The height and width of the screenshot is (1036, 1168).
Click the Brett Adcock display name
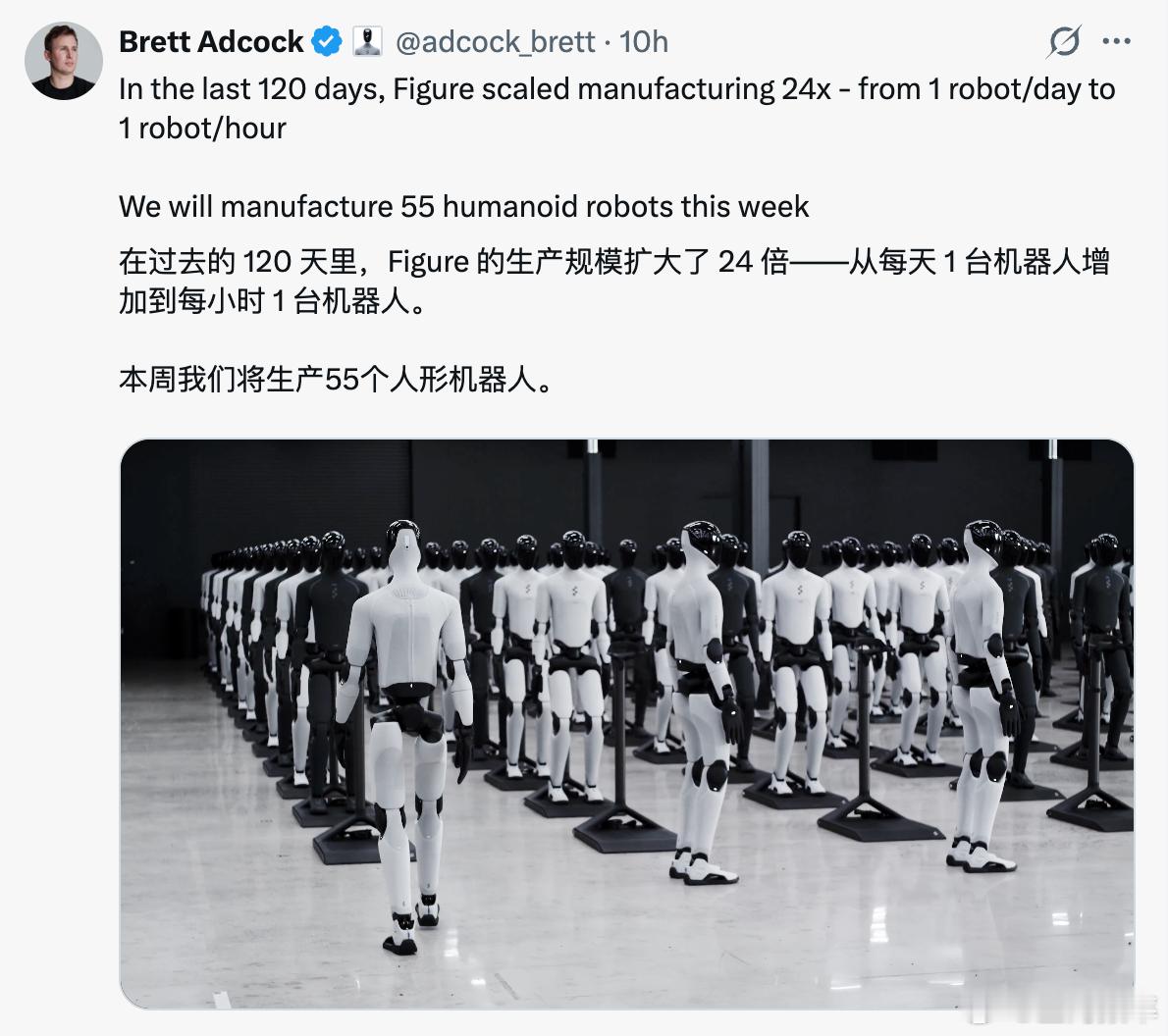coord(210,41)
